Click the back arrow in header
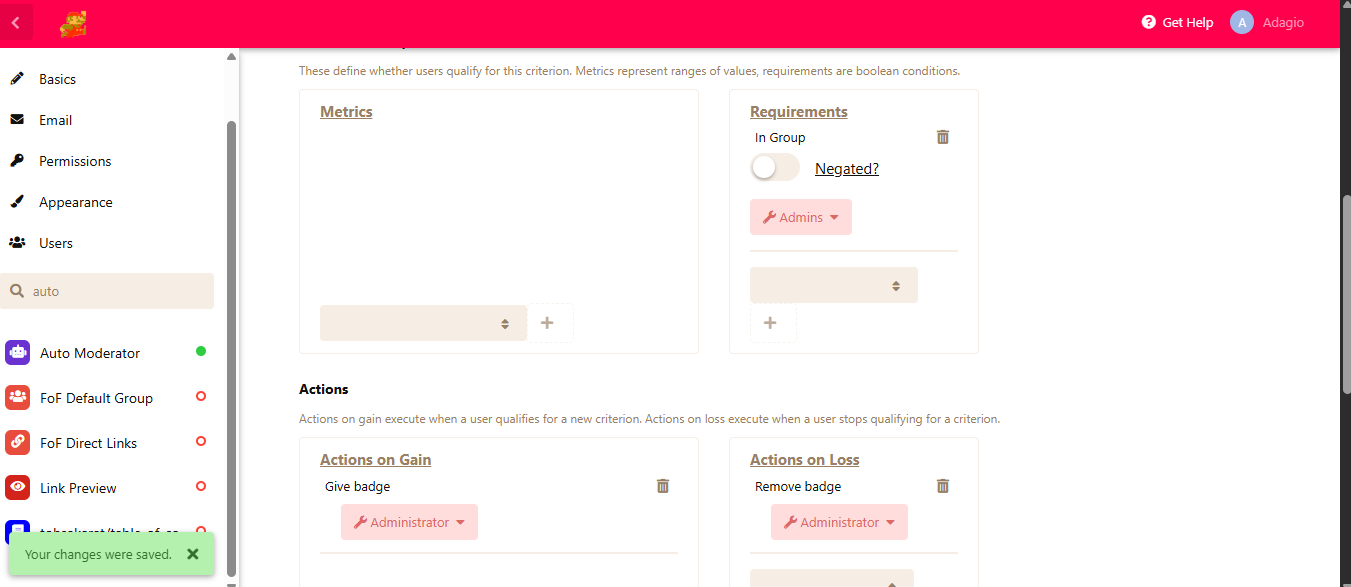 (16, 23)
